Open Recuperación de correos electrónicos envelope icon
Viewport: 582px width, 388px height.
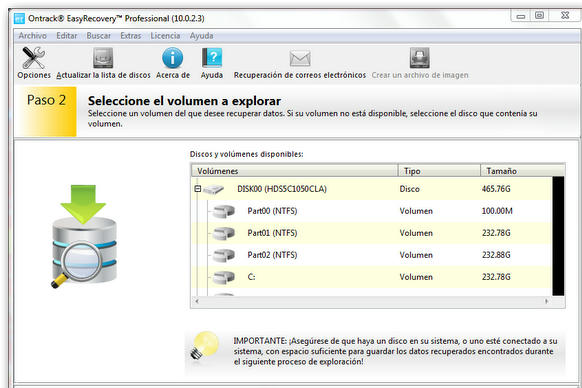300,58
